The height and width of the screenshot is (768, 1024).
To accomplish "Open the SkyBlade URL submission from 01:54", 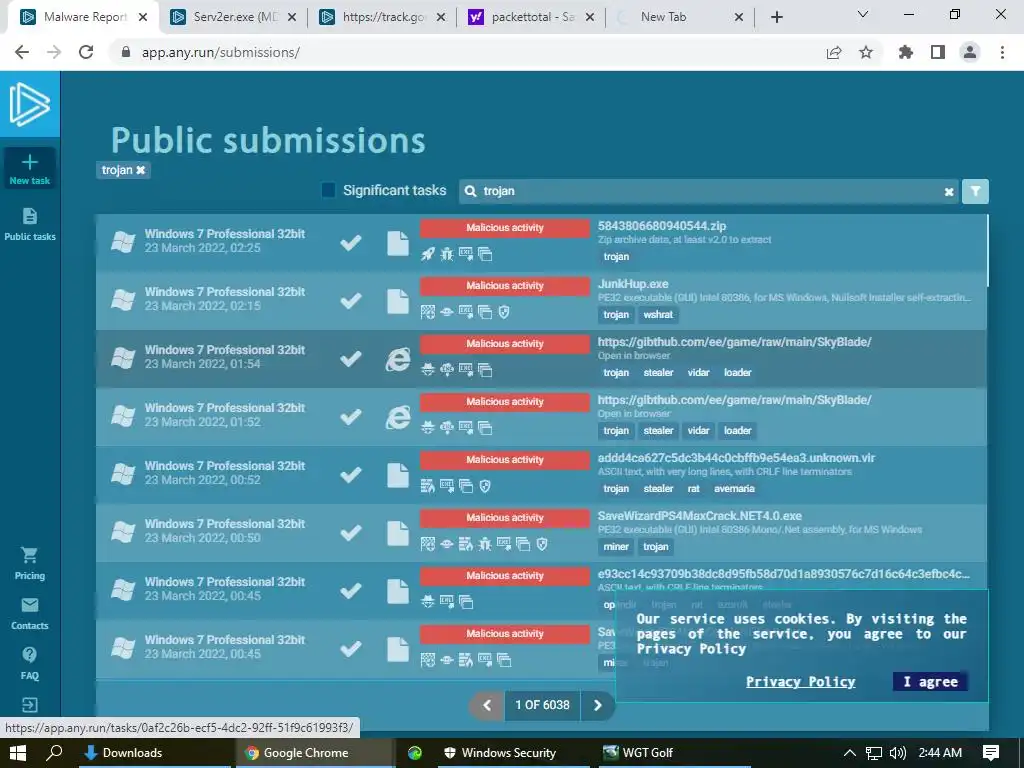I will [x=734, y=342].
